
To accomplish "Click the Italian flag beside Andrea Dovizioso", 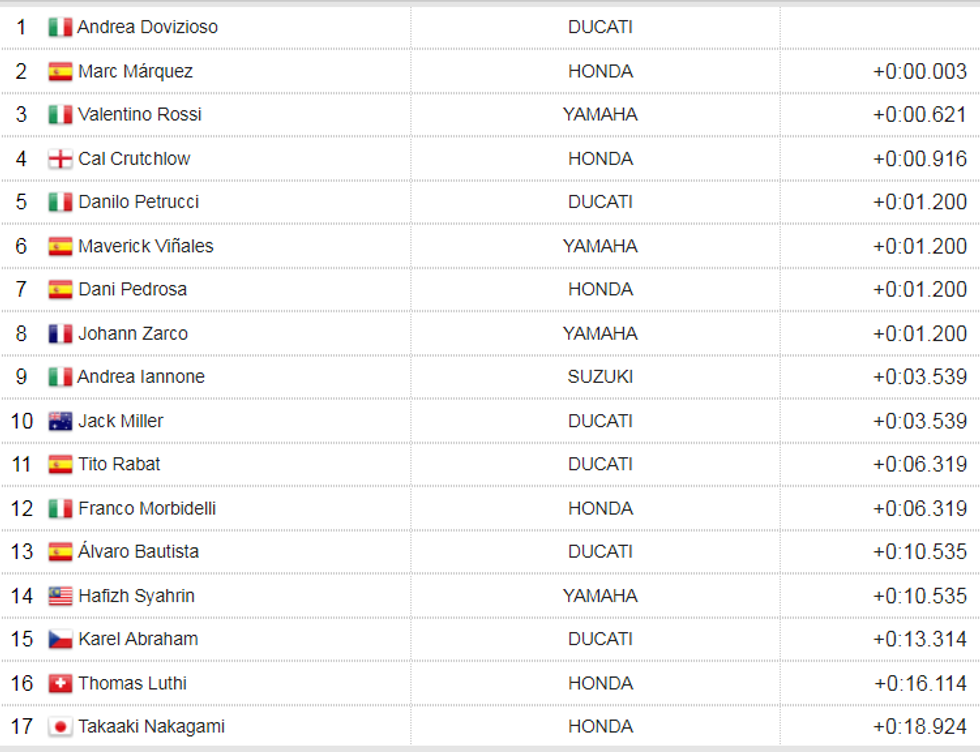I will tap(60, 28).
